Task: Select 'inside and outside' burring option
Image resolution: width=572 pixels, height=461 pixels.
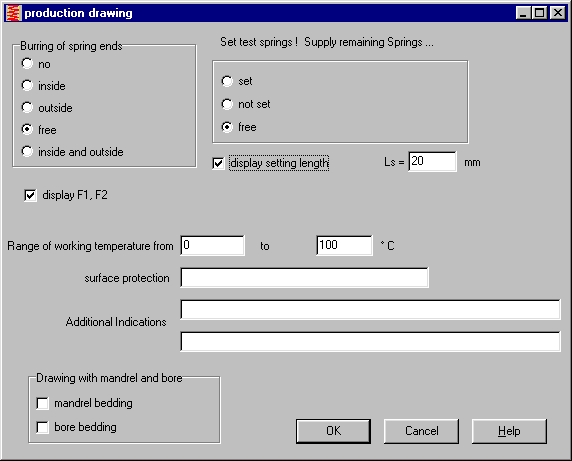Action: 27,151
